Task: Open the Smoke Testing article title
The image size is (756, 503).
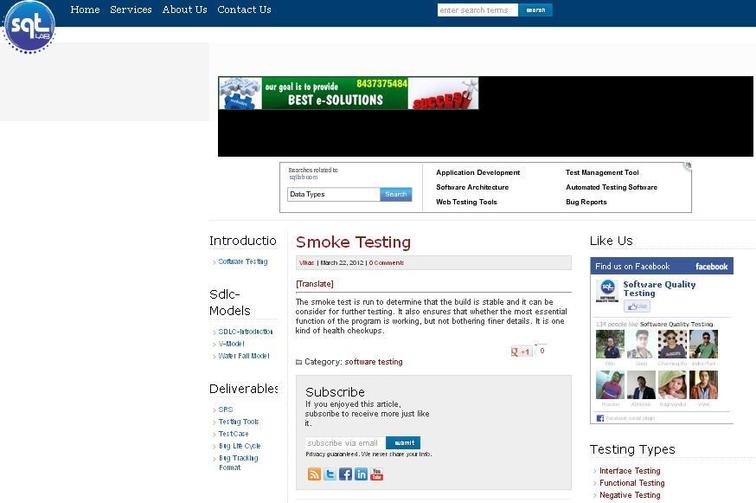Action: [x=353, y=242]
